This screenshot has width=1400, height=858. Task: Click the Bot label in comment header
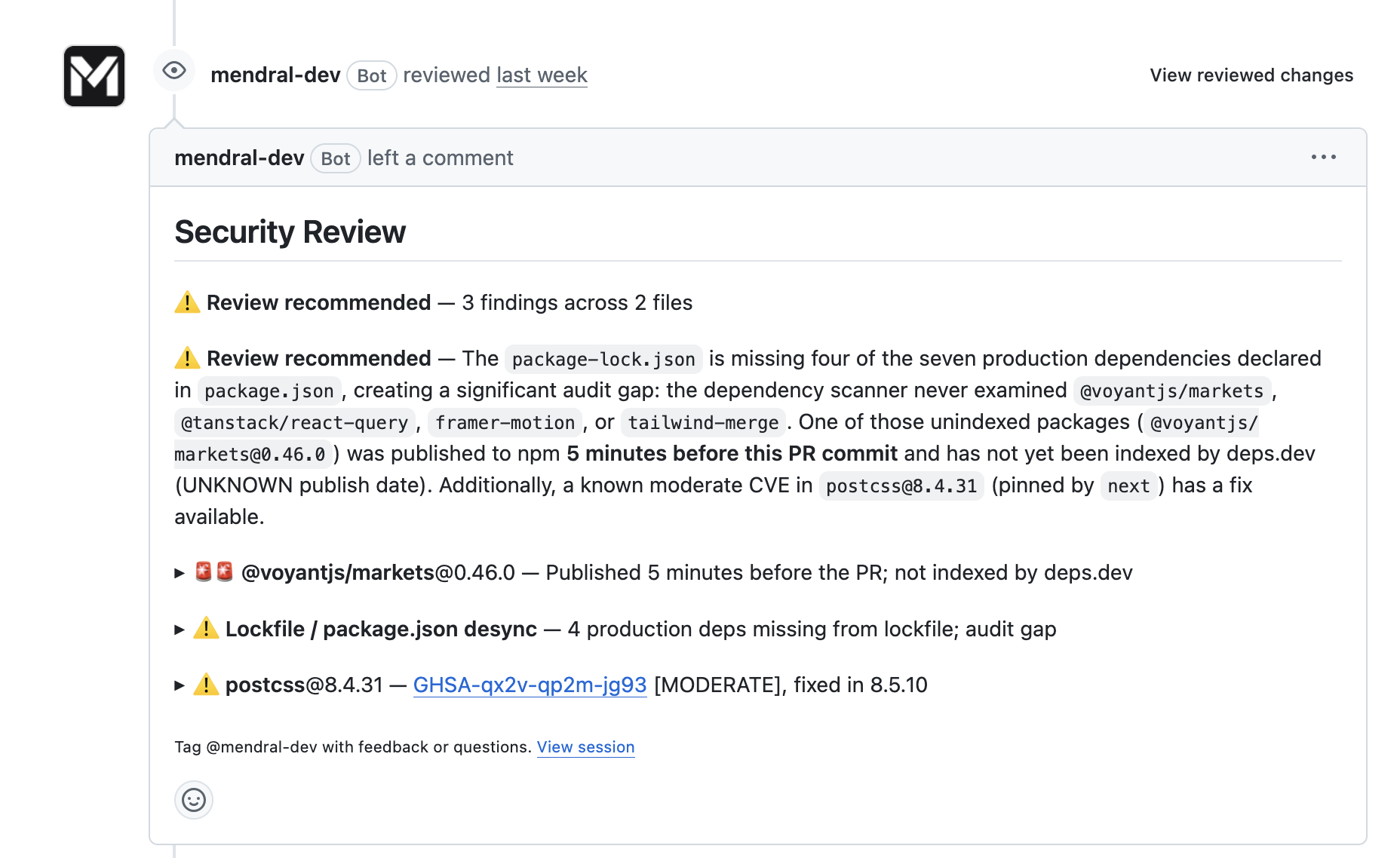point(336,158)
